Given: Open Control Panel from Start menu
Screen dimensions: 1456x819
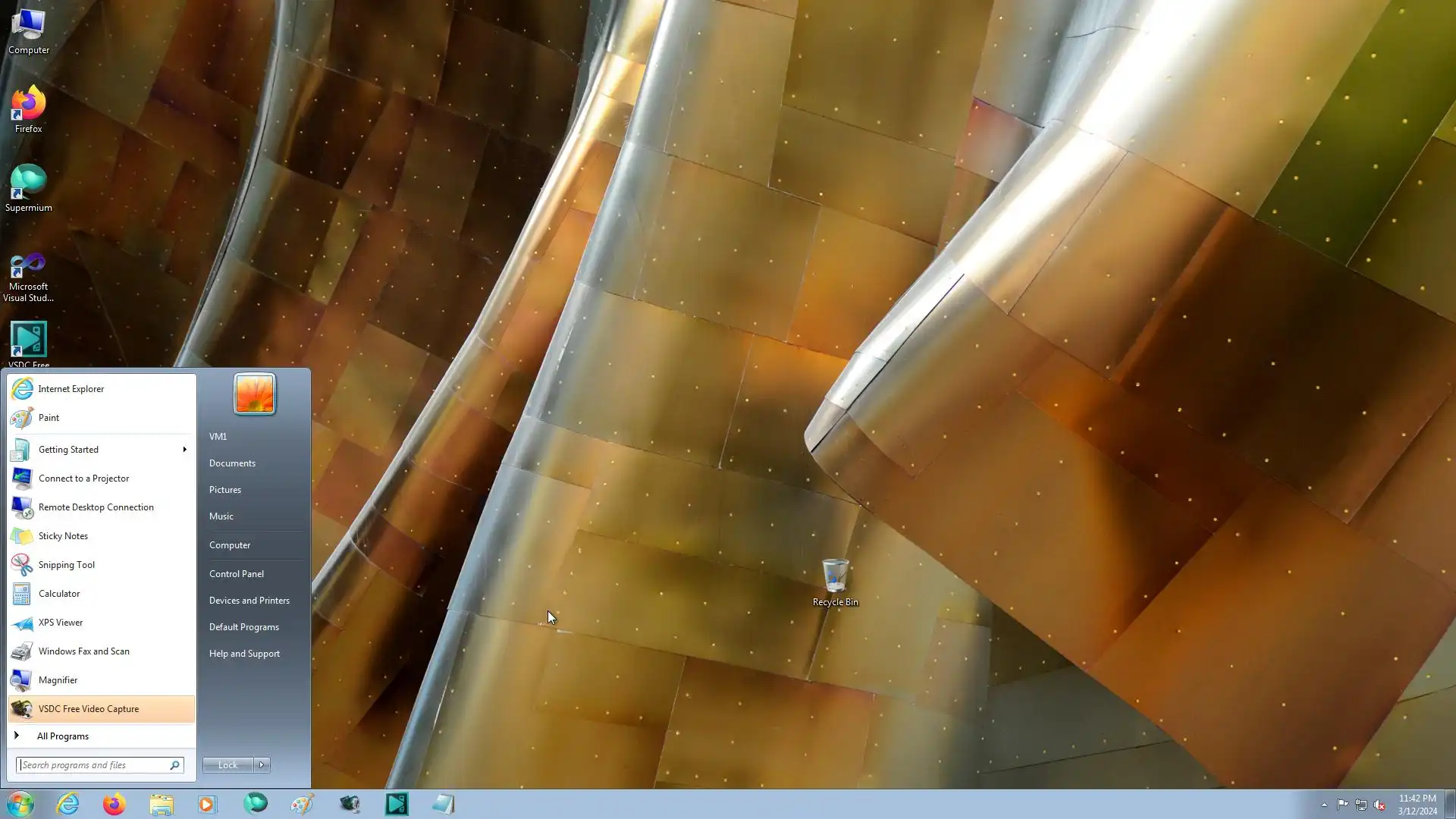Looking at the screenshot, I should 237,574.
